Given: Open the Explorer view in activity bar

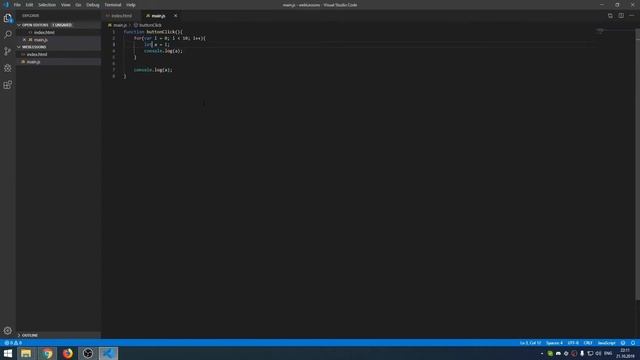Looking at the screenshot, I should [8, 18].
